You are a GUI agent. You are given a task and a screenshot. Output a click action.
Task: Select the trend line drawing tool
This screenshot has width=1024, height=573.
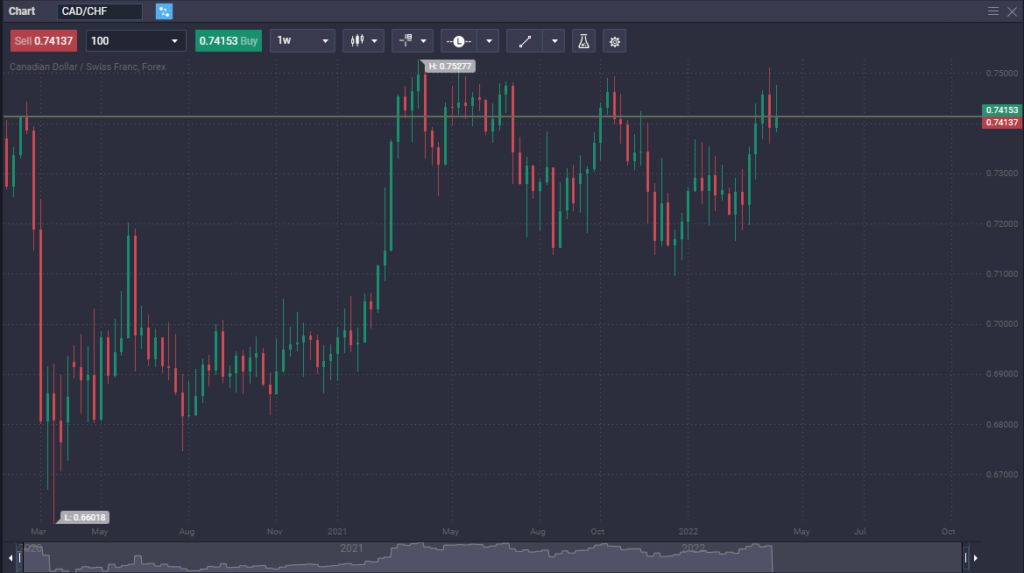tap(525, 41)
